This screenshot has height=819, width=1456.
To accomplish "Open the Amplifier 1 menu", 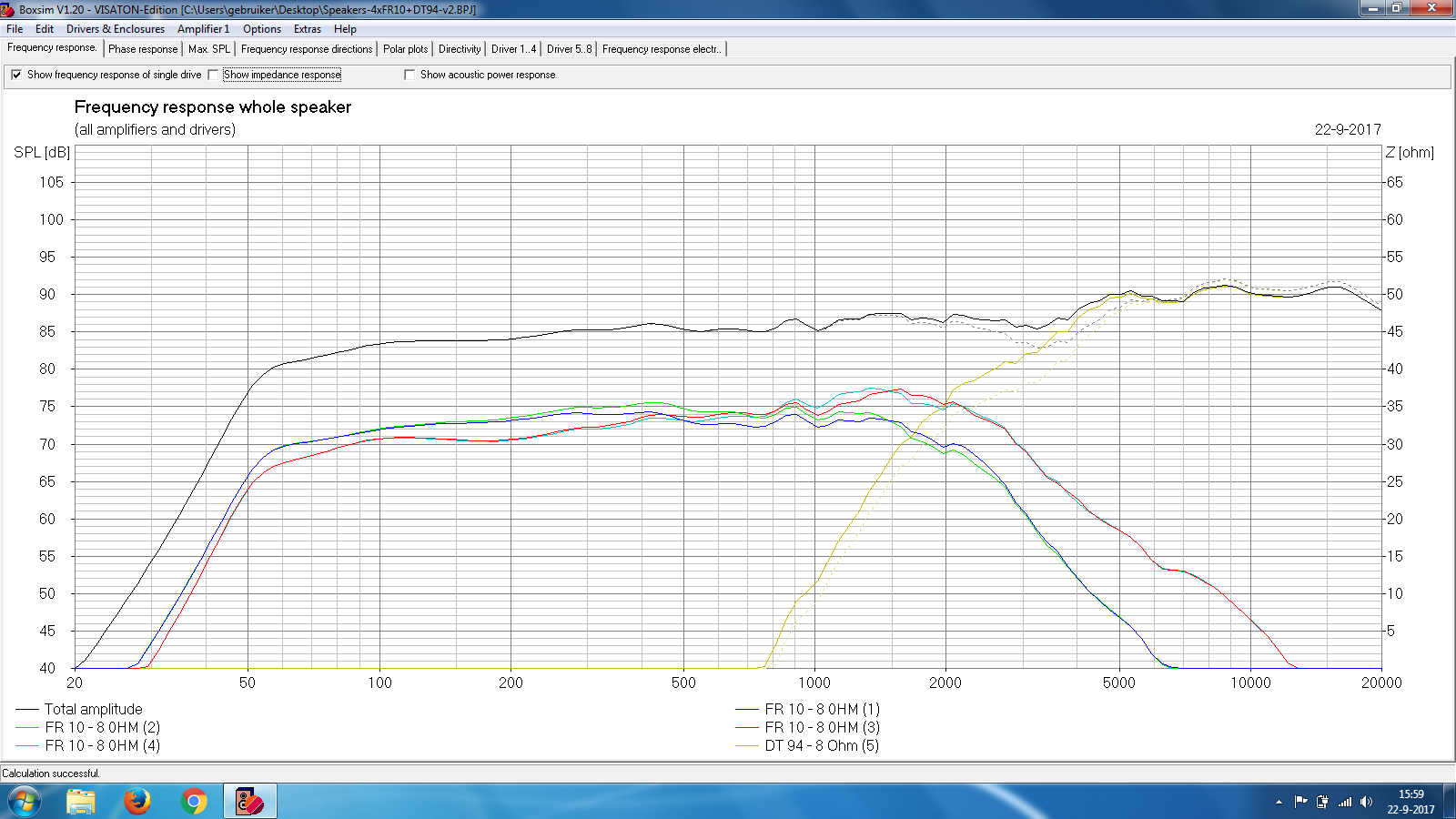I will (x=204, y=29).
